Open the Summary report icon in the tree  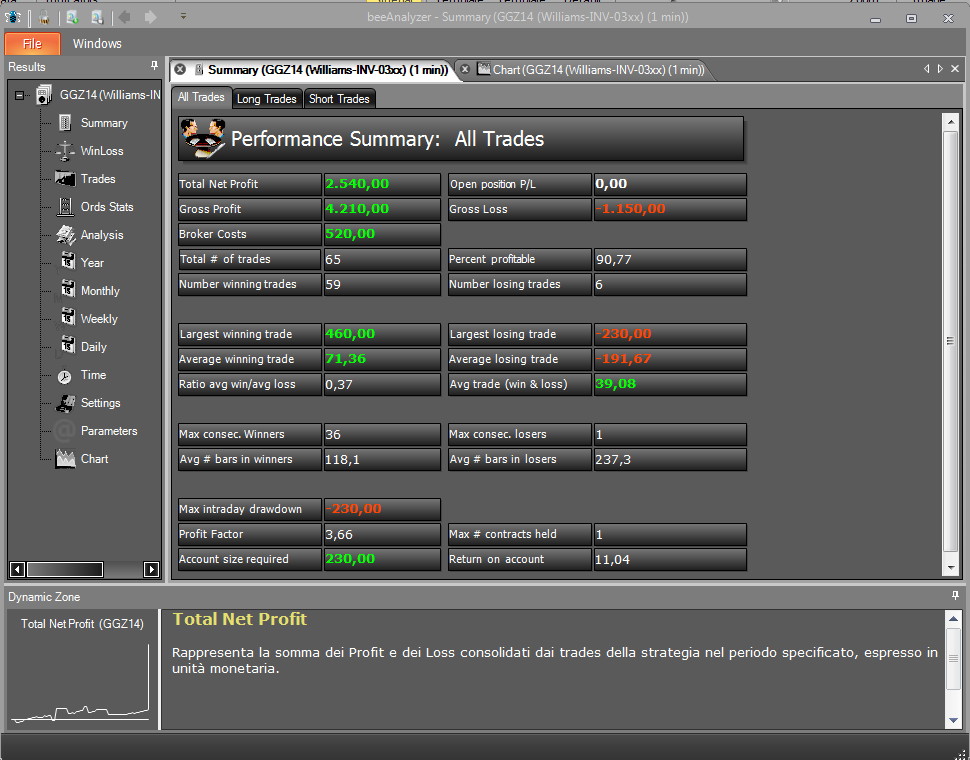(x=65, y=122)
